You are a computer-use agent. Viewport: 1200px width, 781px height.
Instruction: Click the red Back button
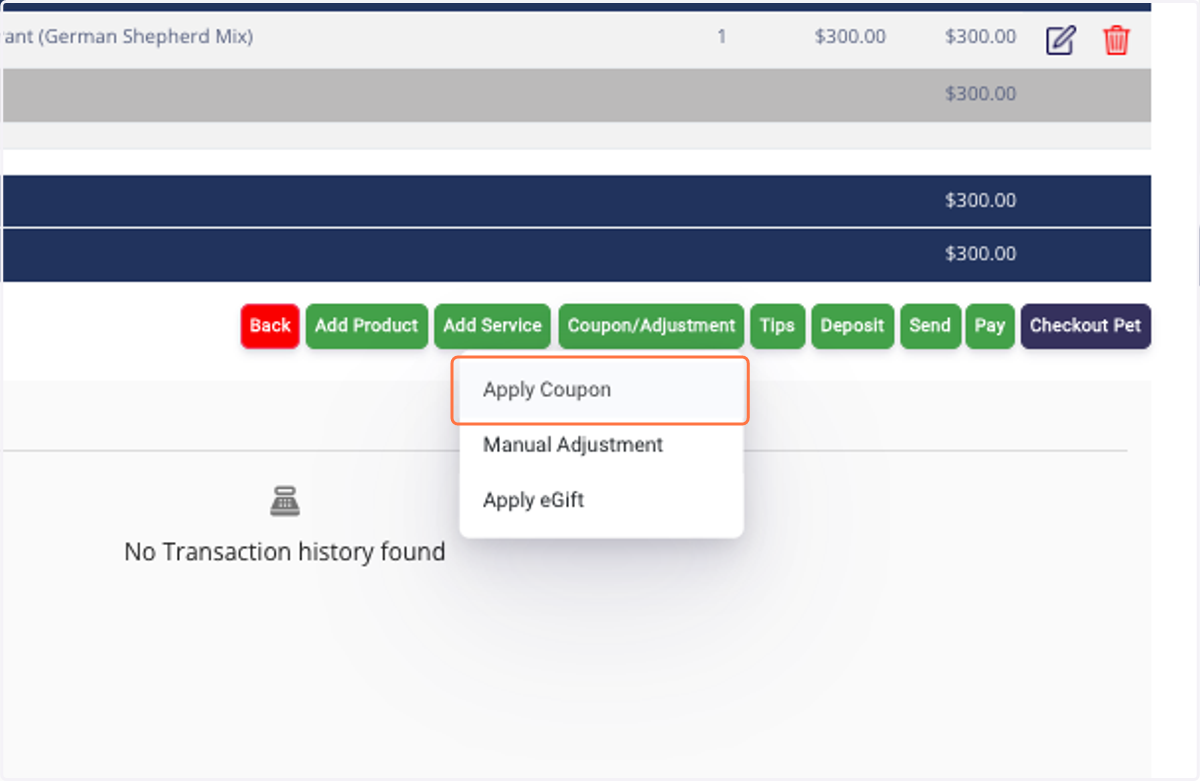pos(270,326)
